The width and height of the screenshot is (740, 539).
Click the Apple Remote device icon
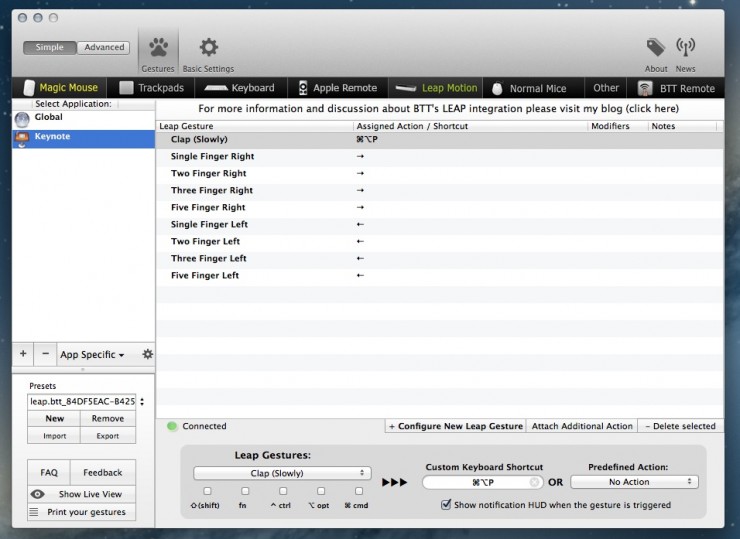(x=303, y=88)
